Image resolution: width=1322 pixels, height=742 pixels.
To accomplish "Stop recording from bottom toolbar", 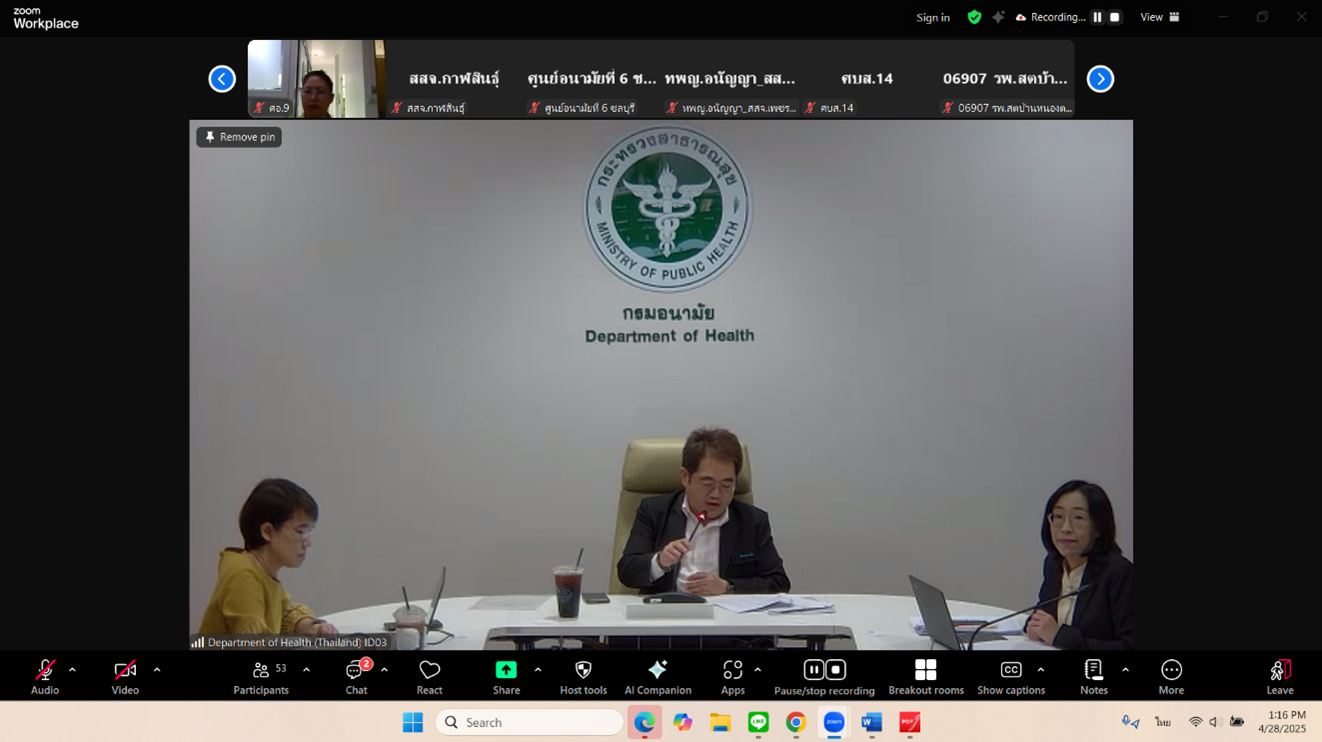I will tap(836, 670).
